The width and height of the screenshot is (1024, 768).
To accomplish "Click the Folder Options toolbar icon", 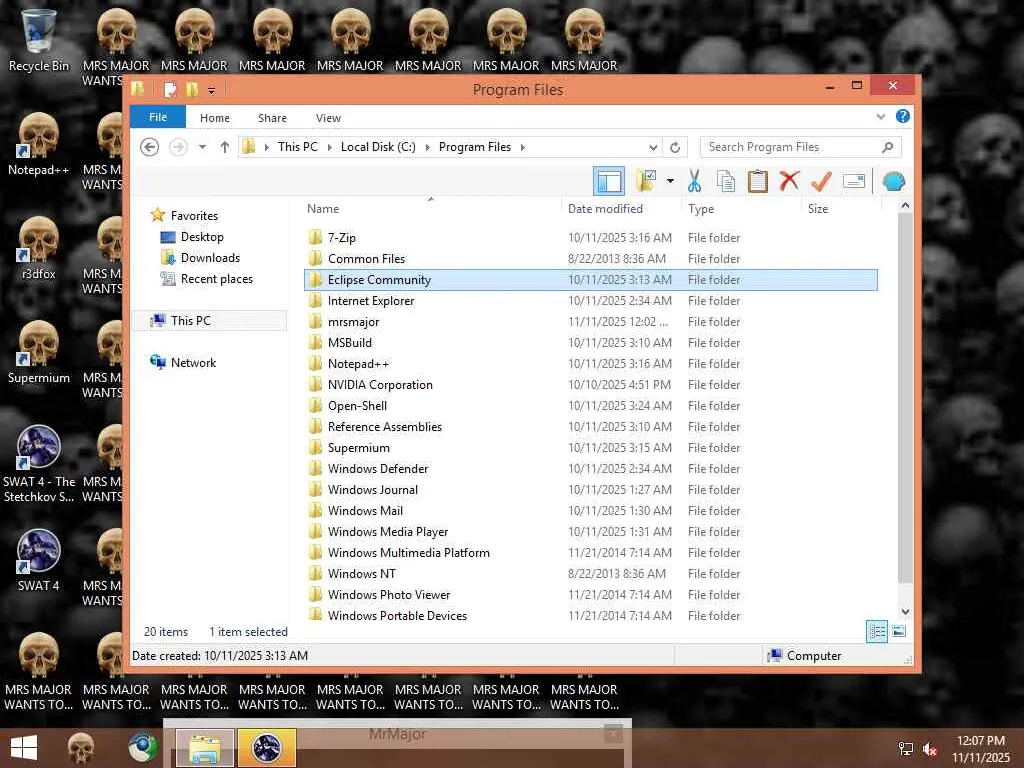I will click(646, 181).
